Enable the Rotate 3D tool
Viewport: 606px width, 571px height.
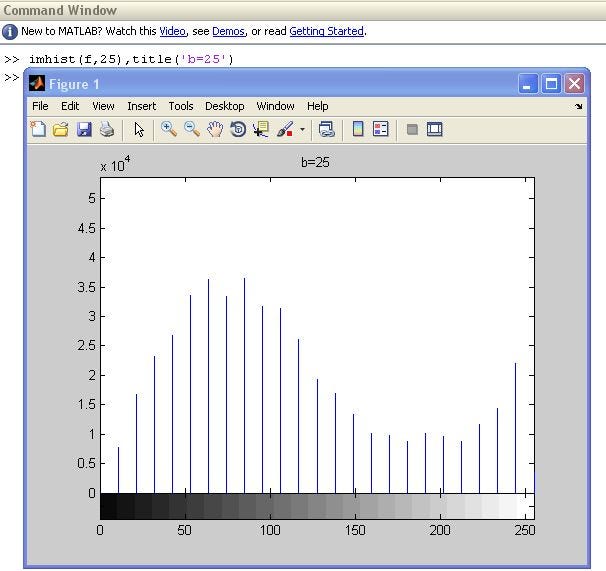(238, 129)
